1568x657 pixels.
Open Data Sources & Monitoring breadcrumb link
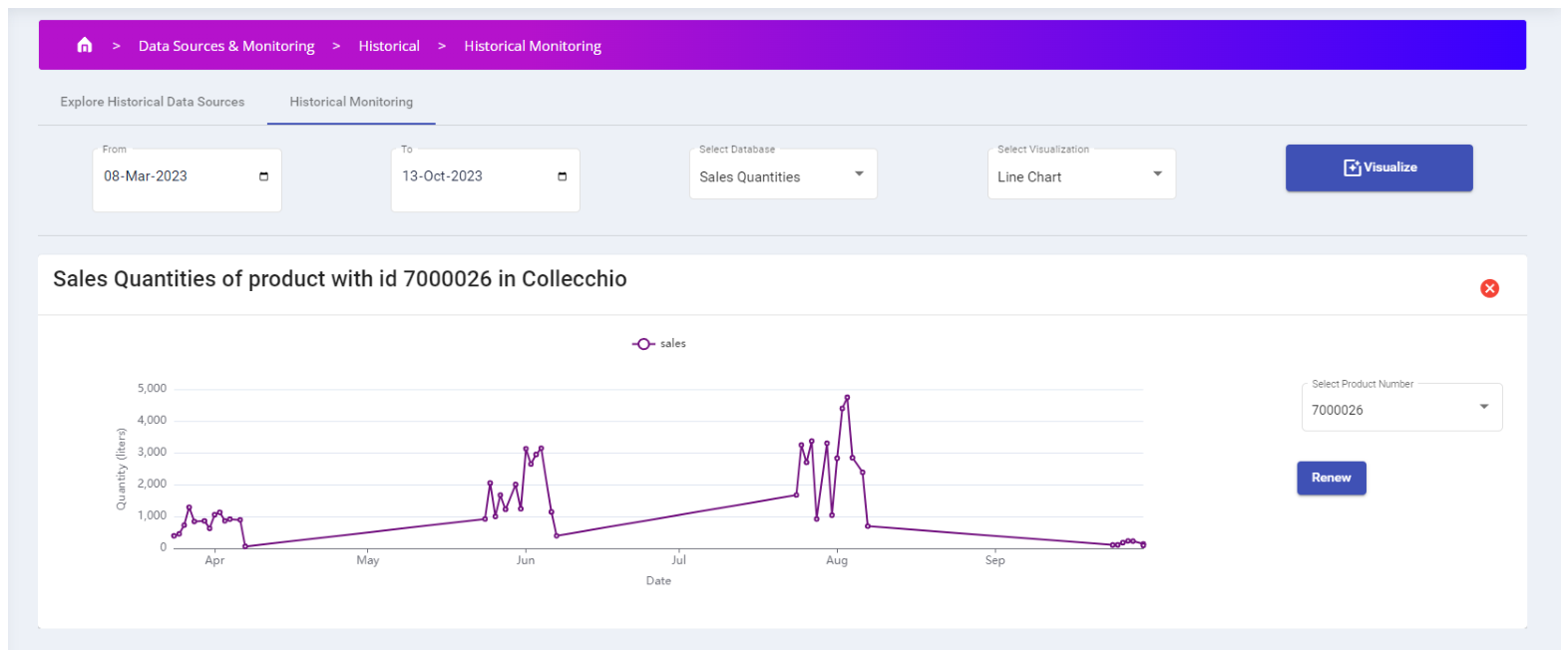pos(226,46)
